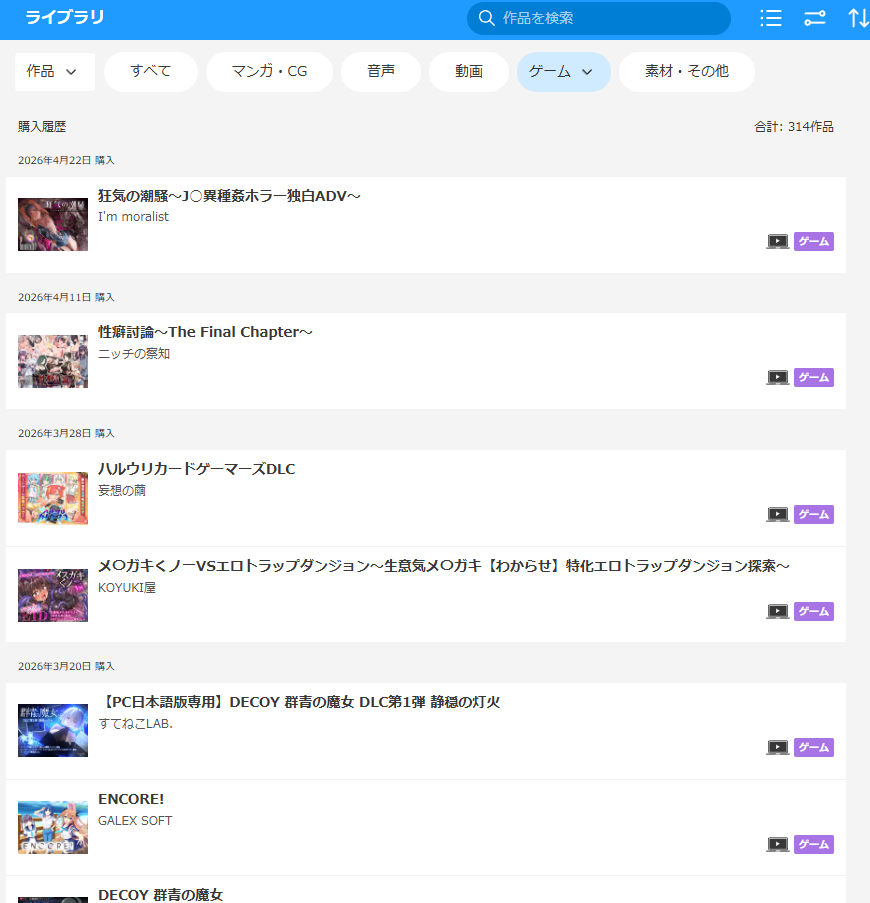Image resolution: width=870 pixels, height=903 pixels.
Task: Click circle name ニッチの察知
Action: tap(134, 354)
